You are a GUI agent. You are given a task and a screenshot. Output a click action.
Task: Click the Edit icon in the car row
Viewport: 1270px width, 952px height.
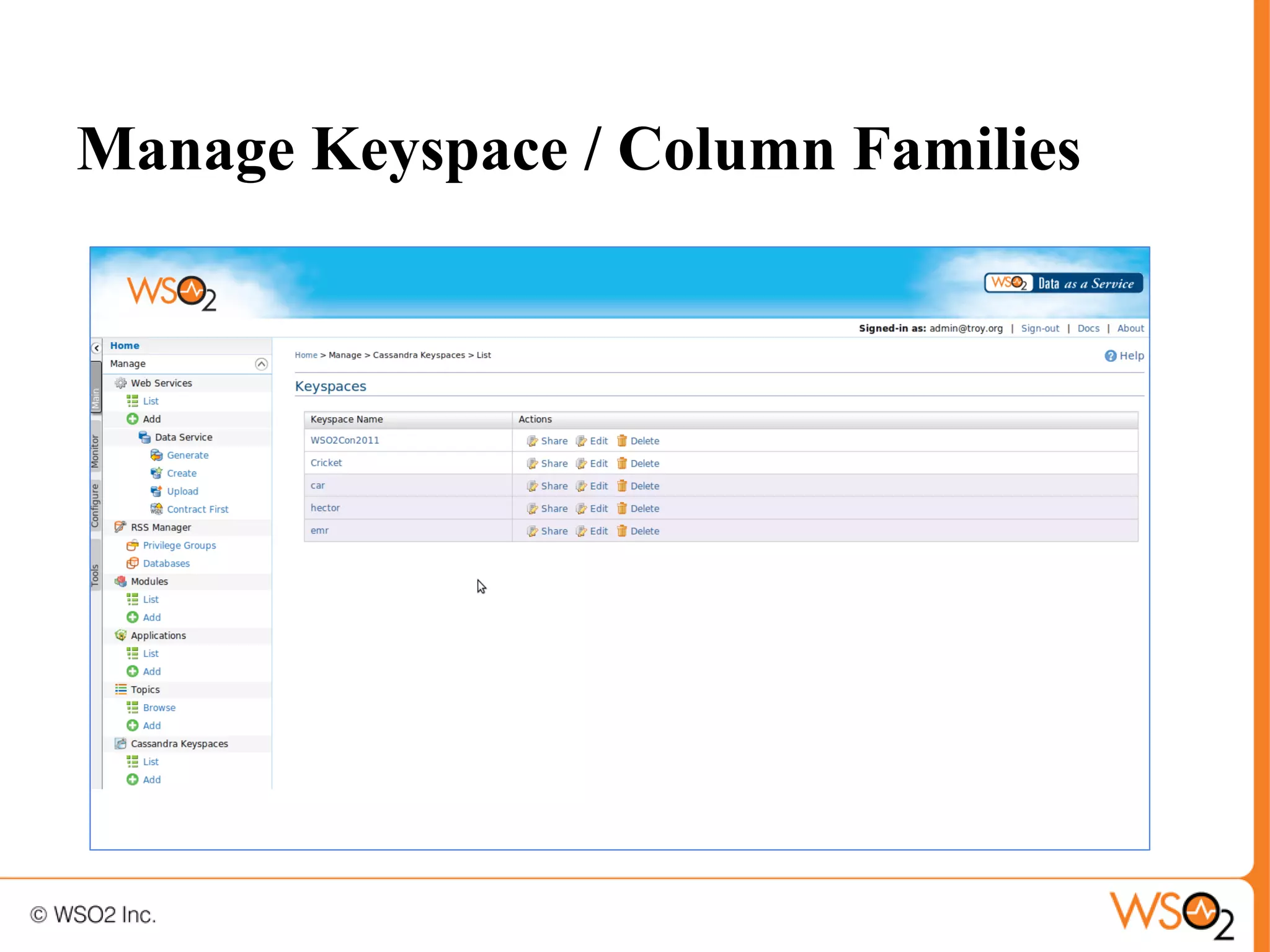click(581, 486)
